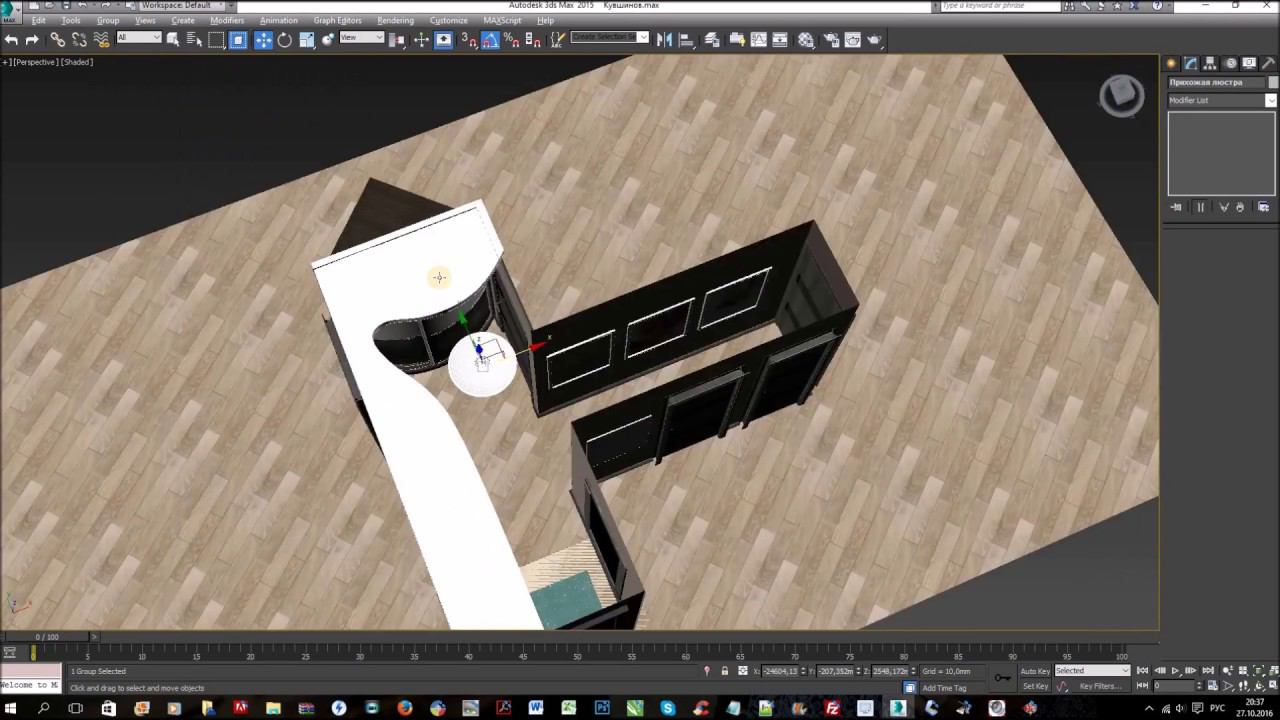This screenshot has width=1280, height=720.
Task: Activate the Select and Uniform Scale tool
Action: [307, 40]
